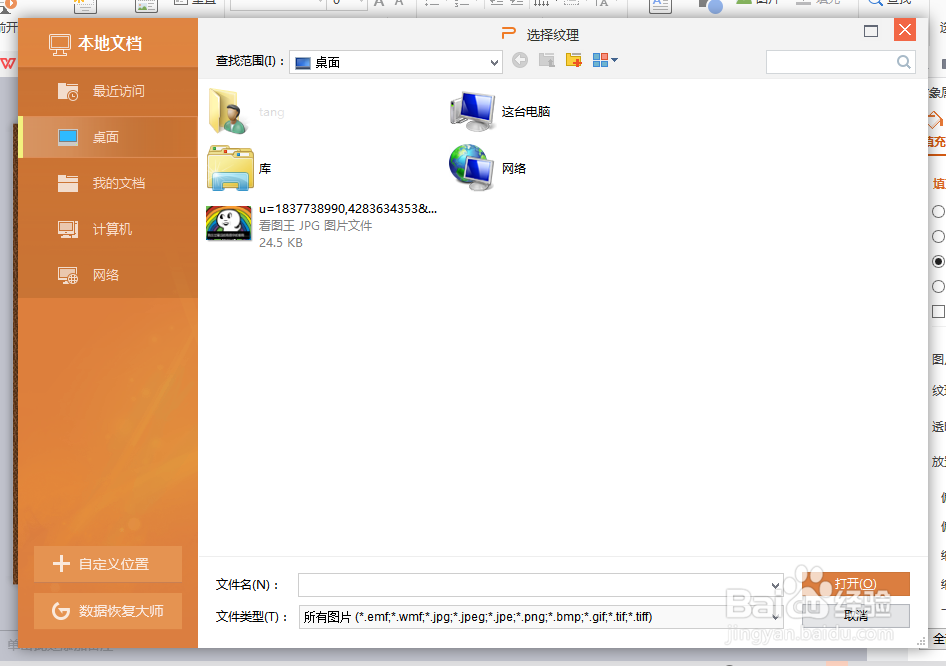Click the 最近访问 folder-clock icon
Viewport: 946px width, 666px height.
(68, 91)
